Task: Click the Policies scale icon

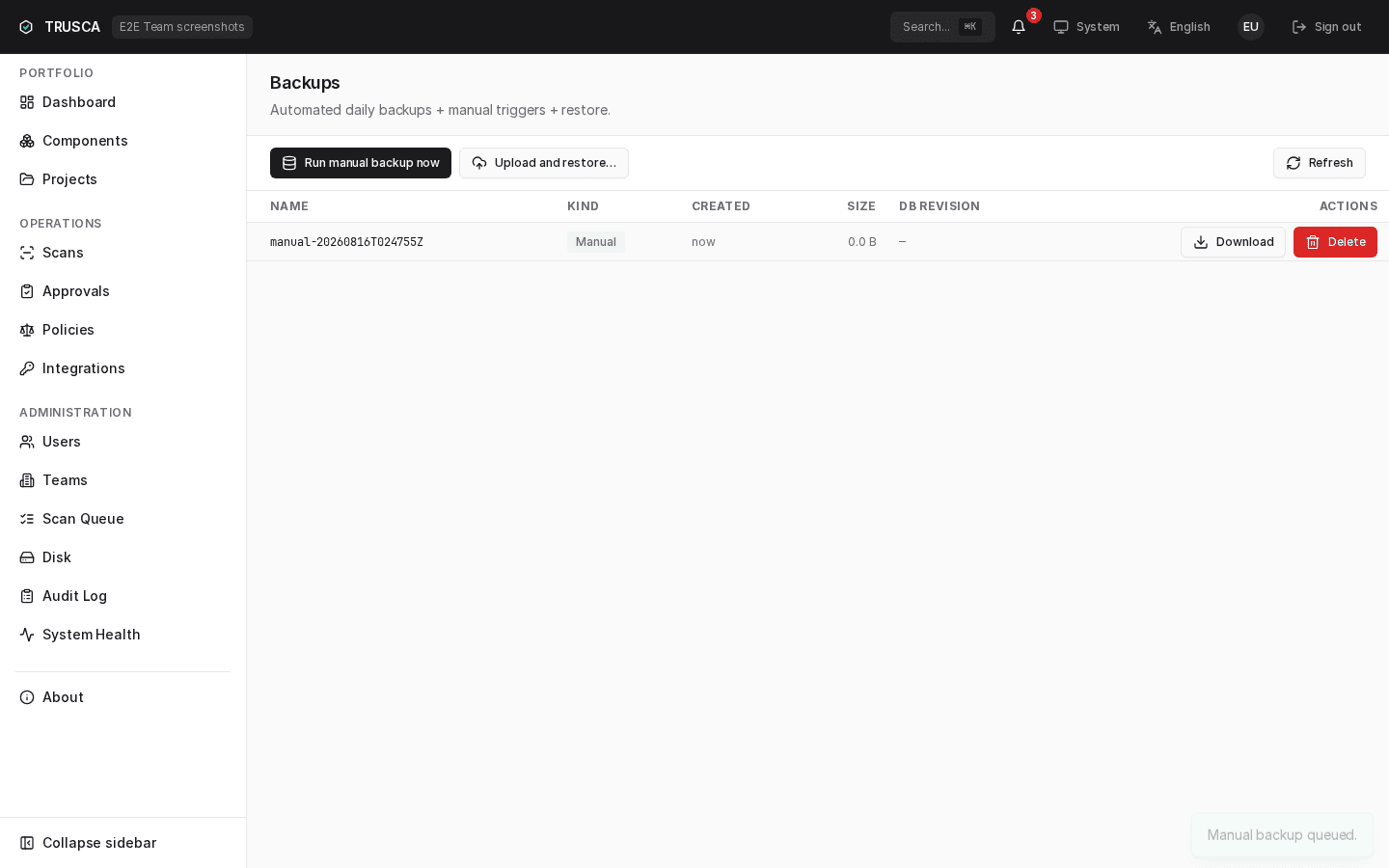Action: 27,330
